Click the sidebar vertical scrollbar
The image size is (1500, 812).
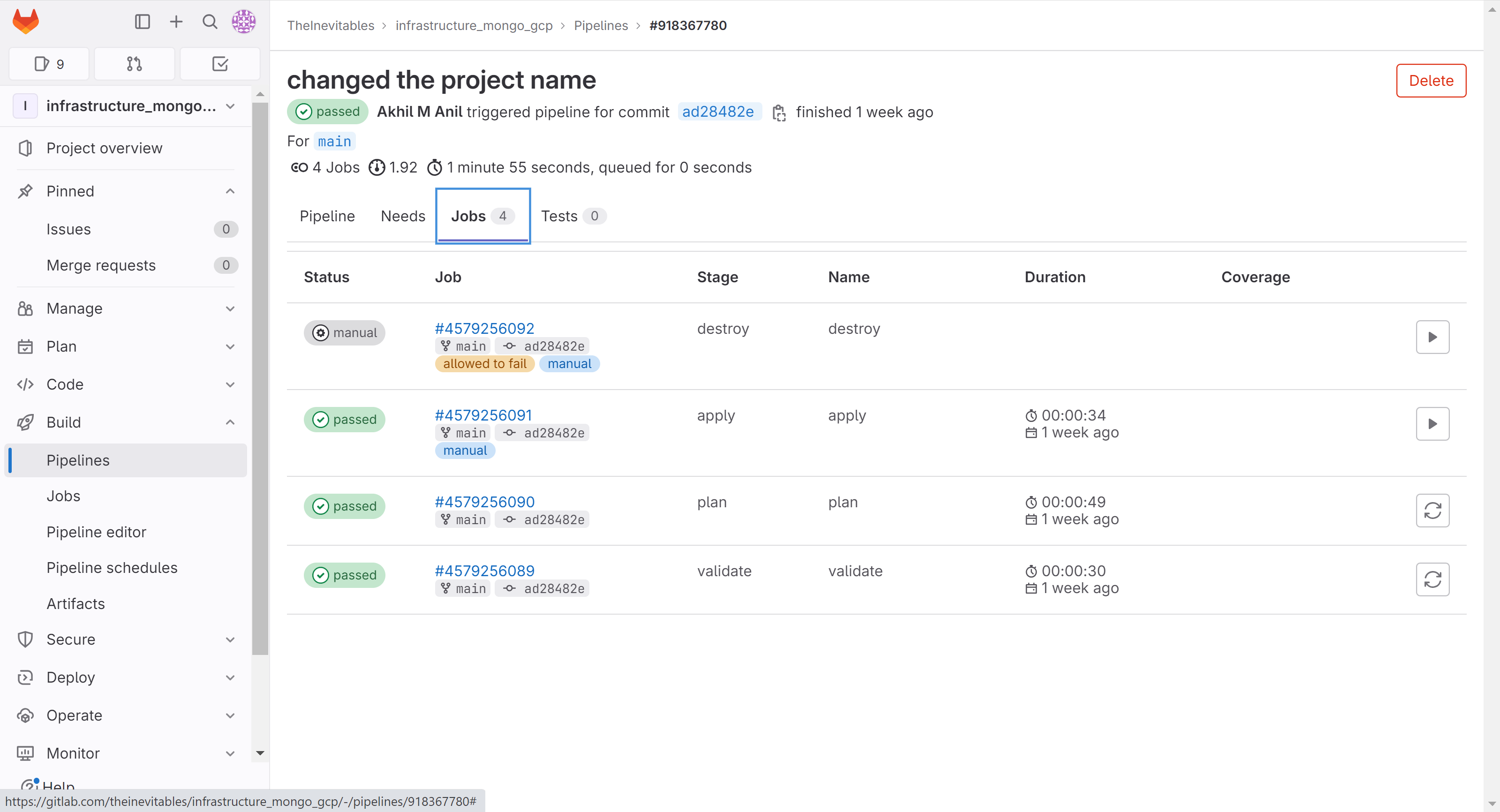coord(260,378)
